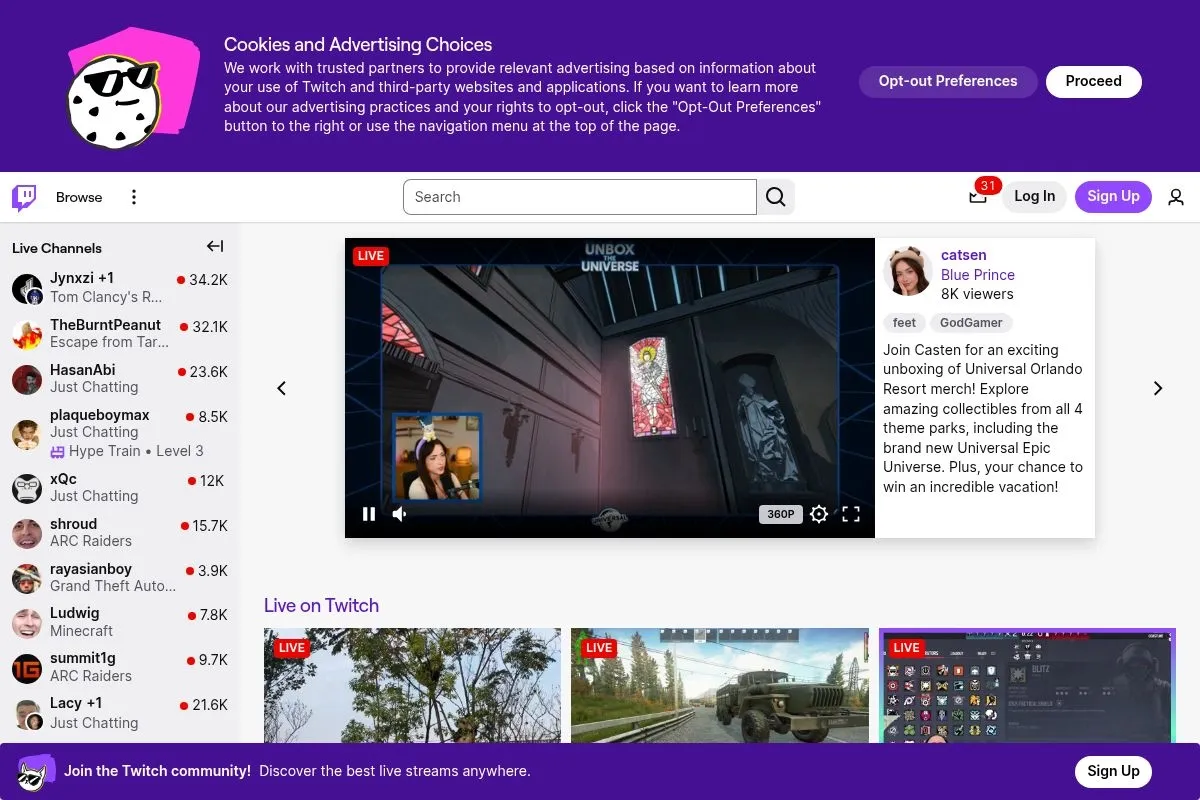The image size is (1200, 800).
Task: Click the Prime loot icon with 31 badge
Action: pos(977,197)
